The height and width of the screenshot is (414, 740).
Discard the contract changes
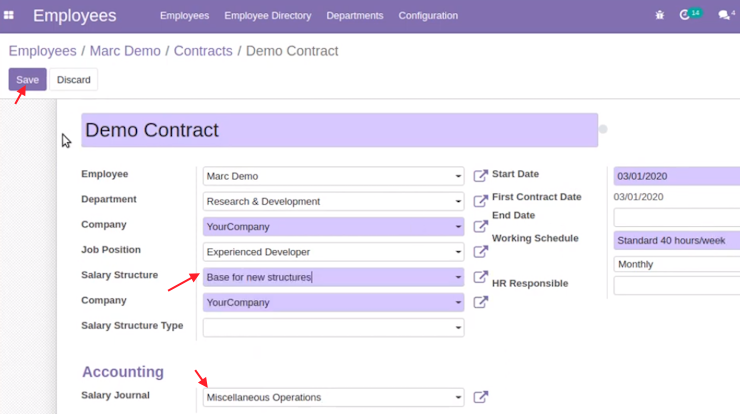[74, 79]
